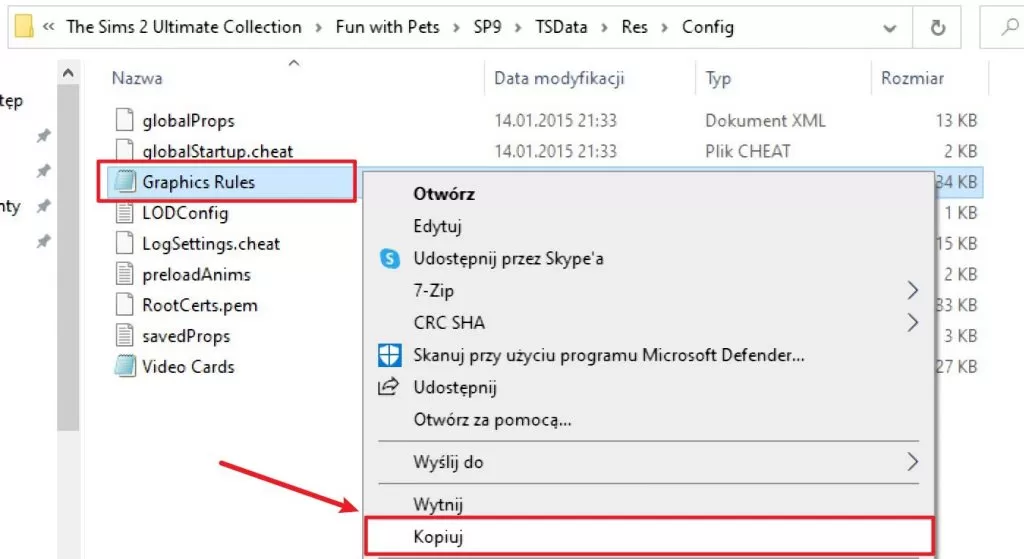Image resolution: width=1024 pixels, height=559 pixels.
Task: Click the Microsoft Defender shield icon
Action: (x=390, y=355)
